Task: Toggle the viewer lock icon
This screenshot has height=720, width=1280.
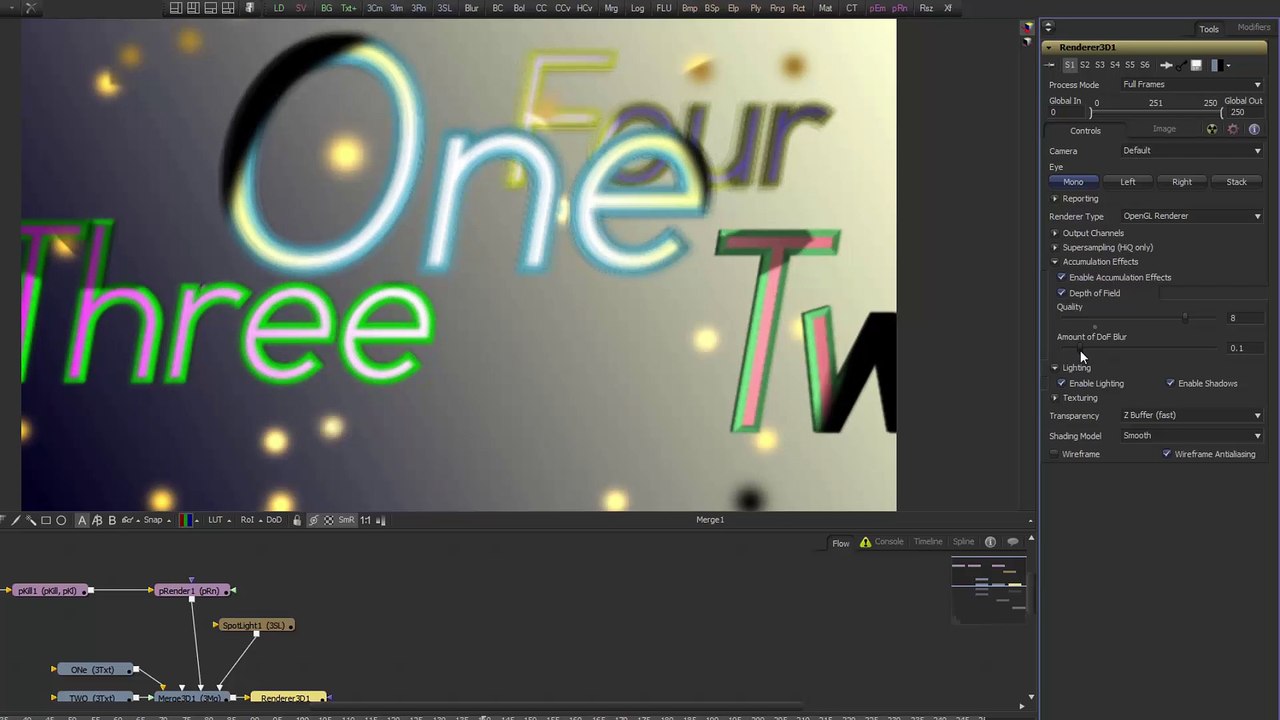Action: [x=296, y=520]
